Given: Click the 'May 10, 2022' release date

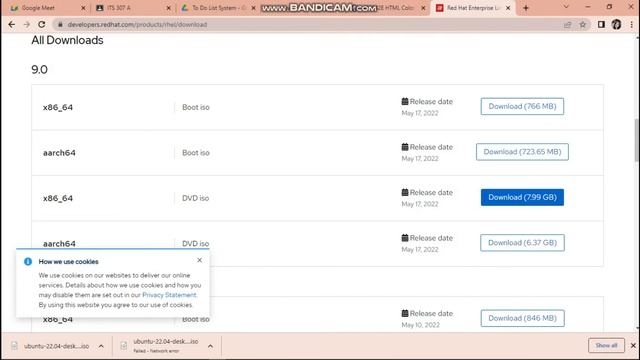Looking at the screenshot, I should [x=420, y=325].
